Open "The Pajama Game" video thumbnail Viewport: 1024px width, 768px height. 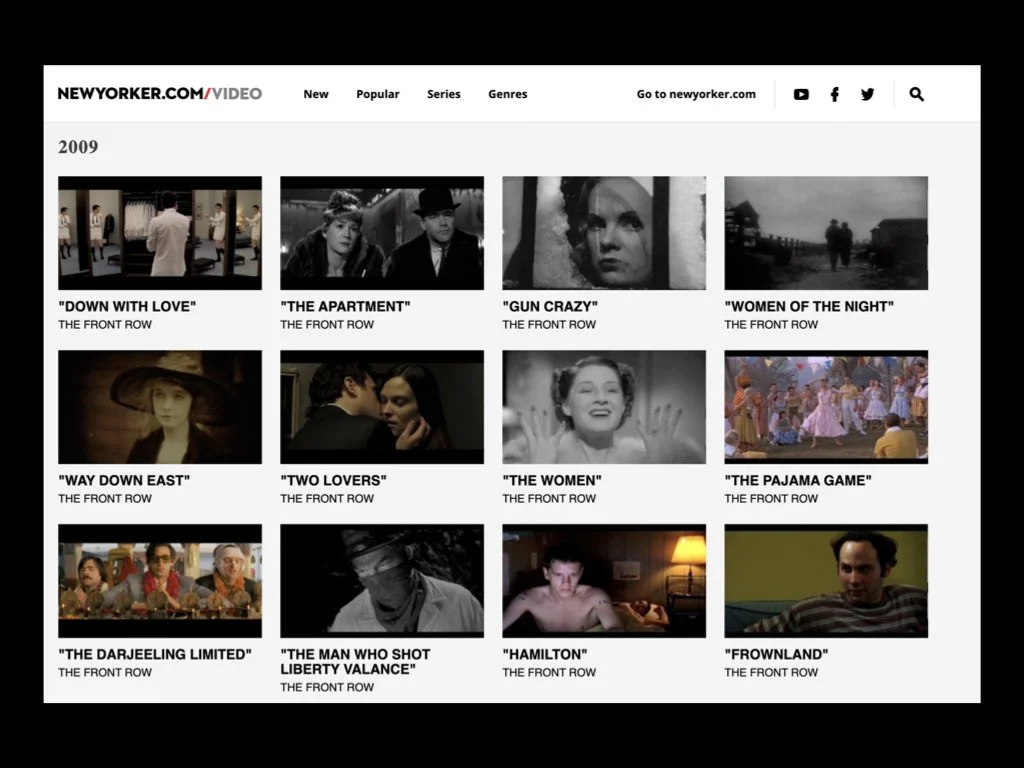pyautogui.click(x=826, y=407)
